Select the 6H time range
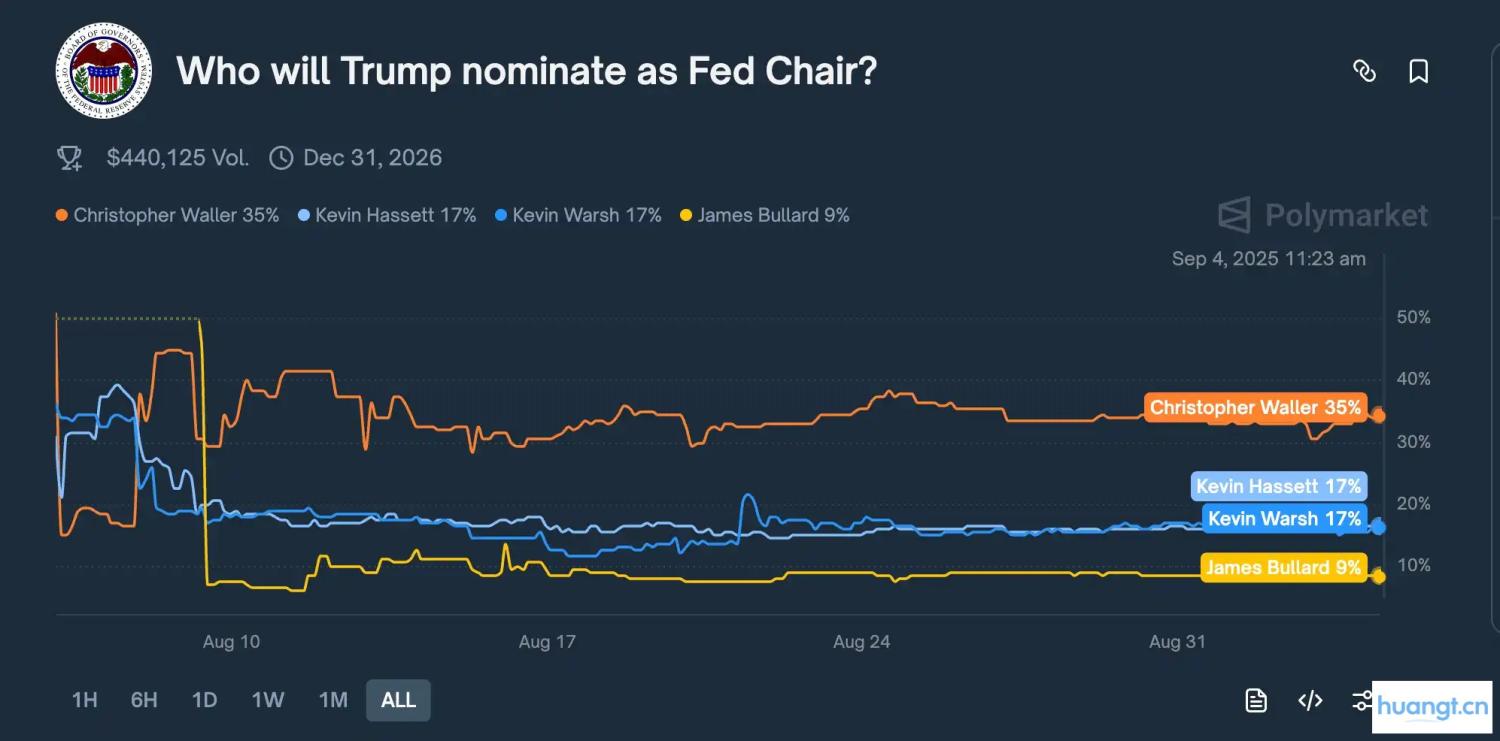The width and height of the screenshot is (1500, 741). click(144, 700)
